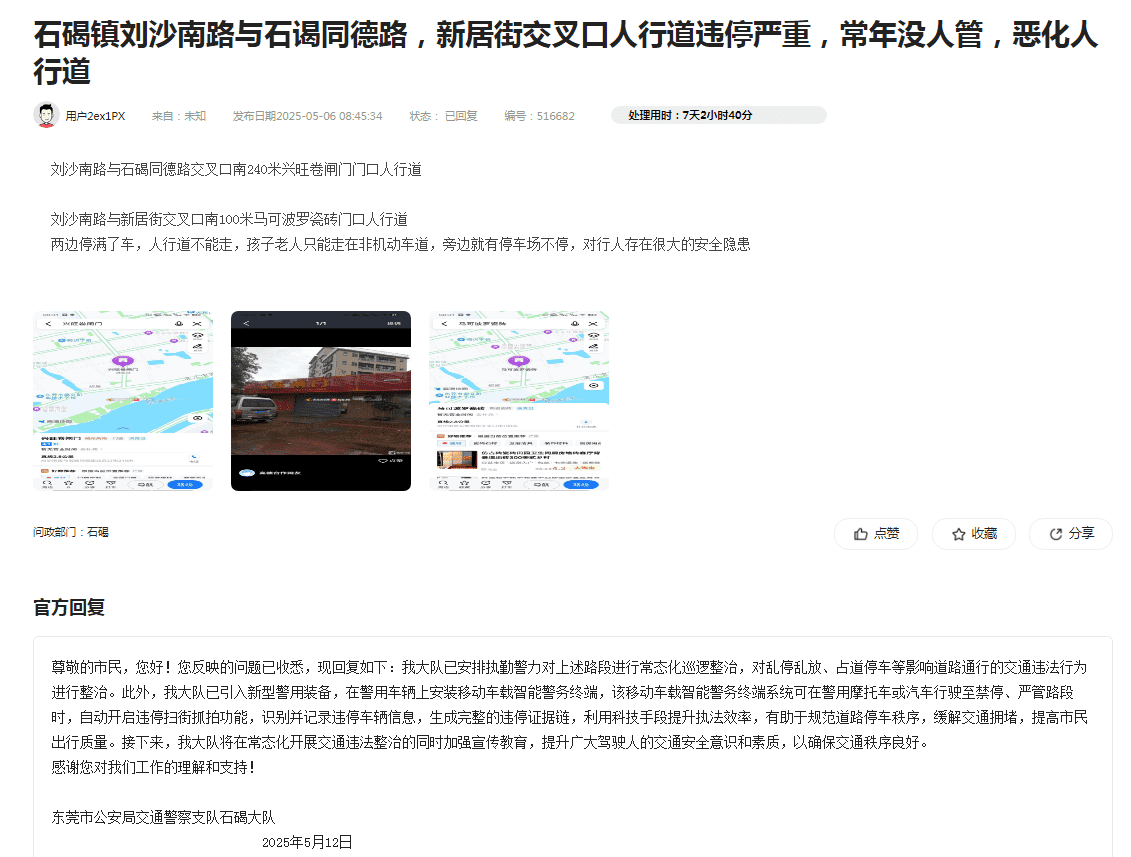Click the 官方回复 section heading
Screen dimensions: 1131x857
click(x=69, y=608)
